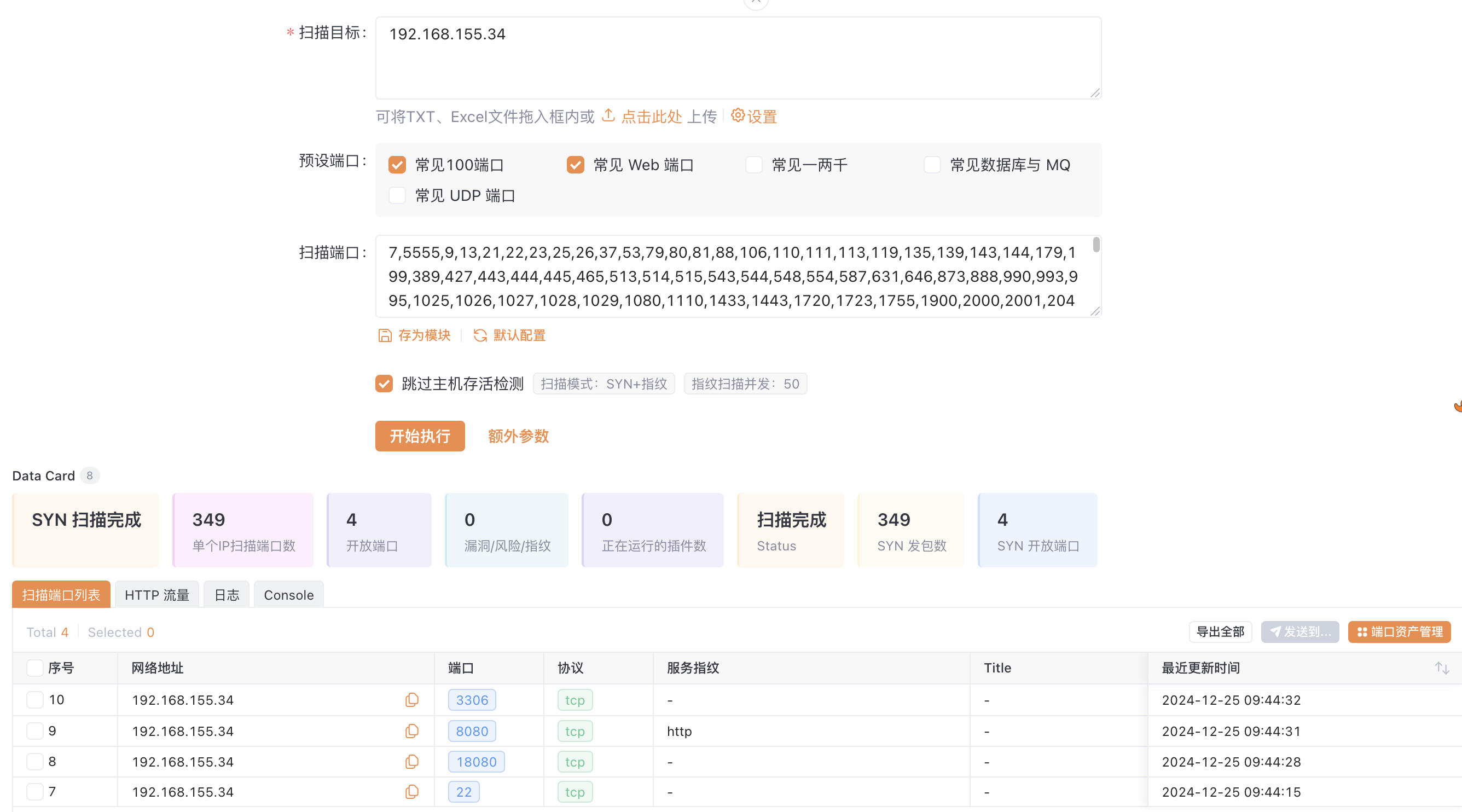Enable 常见数据库与 MQ preset
Viewport: 1462px width, 812px height.
[932, 165]
